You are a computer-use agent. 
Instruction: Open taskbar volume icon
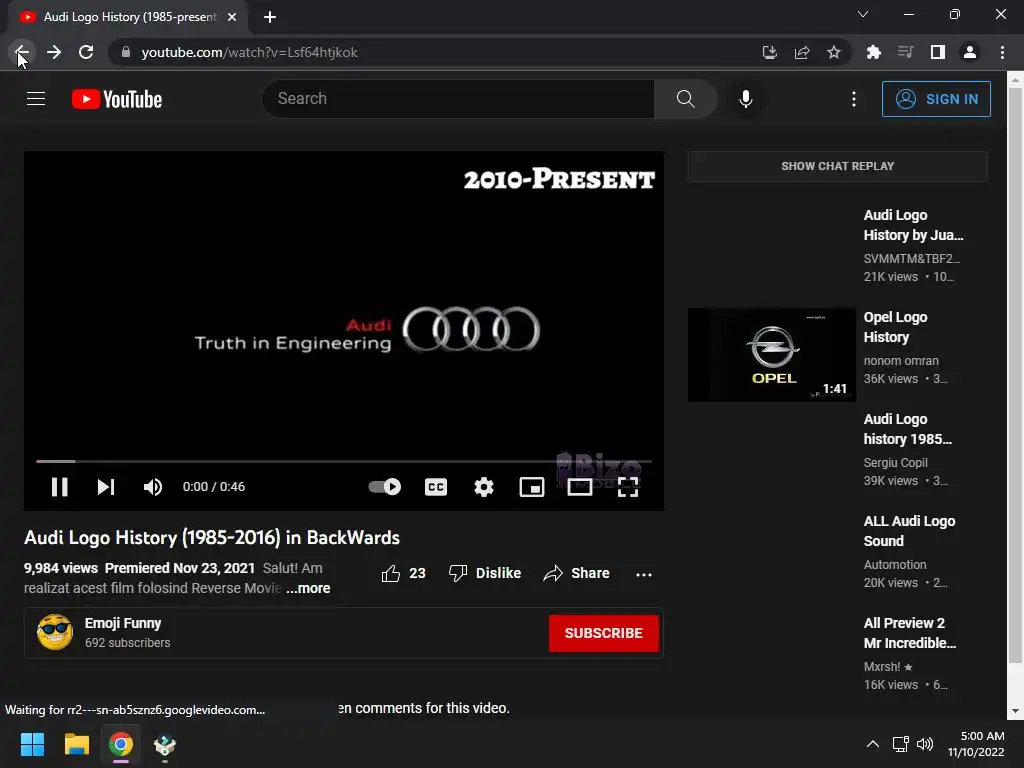(924, 744)
